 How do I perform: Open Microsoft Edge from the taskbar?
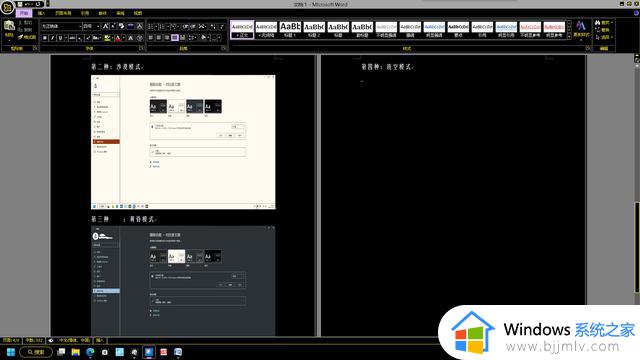pos(90,352)
